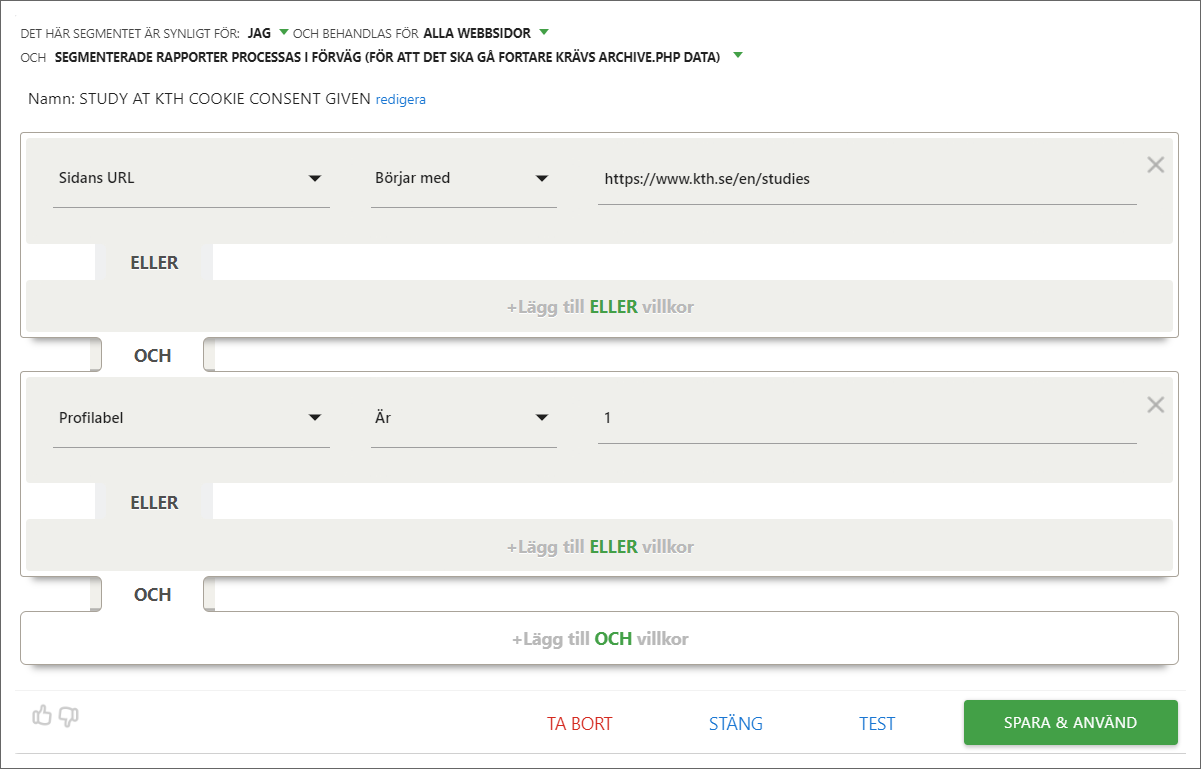
Task: Remove the Sidans URL condition with X
Action: [1155, 165]
